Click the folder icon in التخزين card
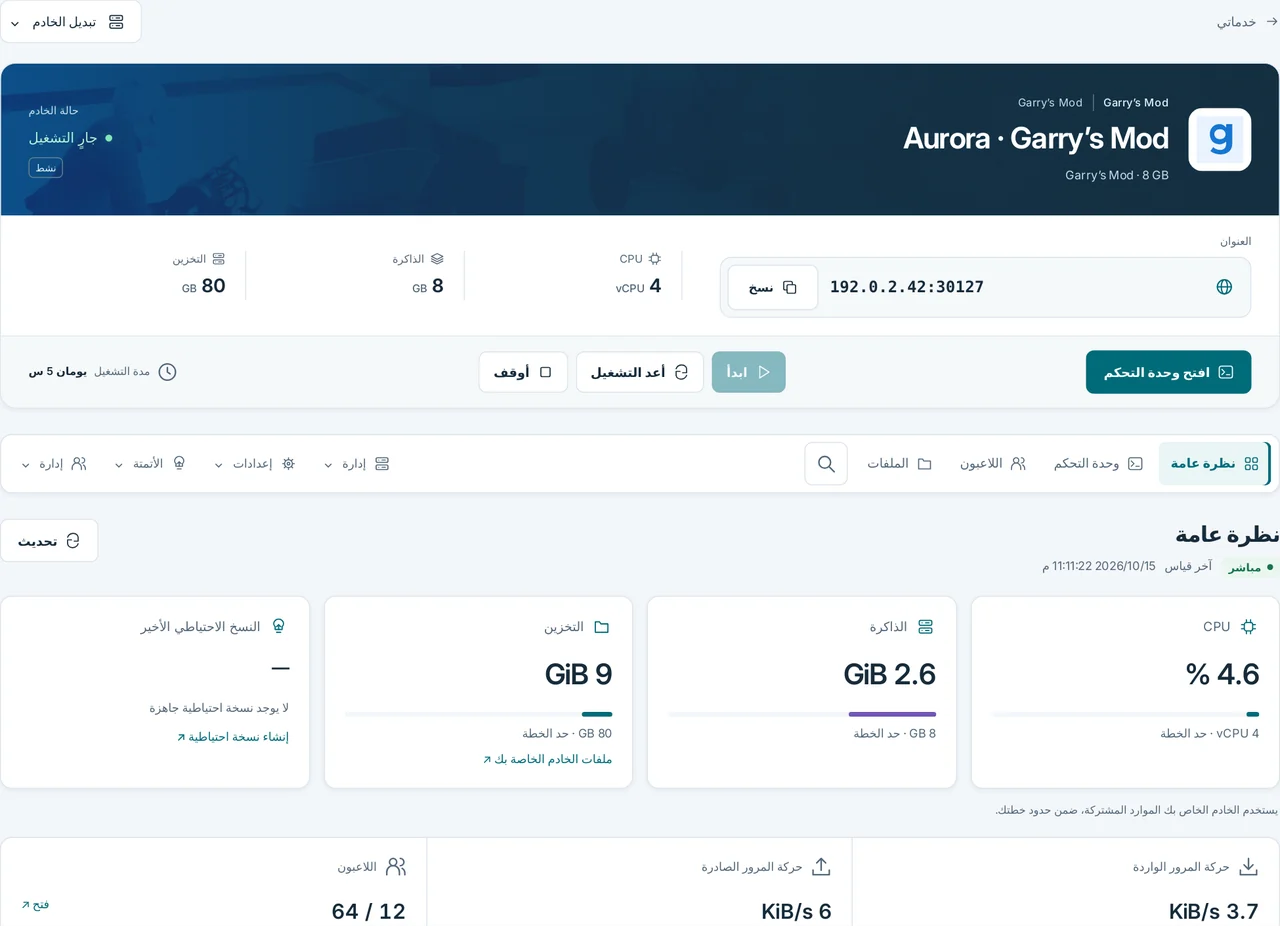Screen dimensions: 1280x926 [602, 627]
